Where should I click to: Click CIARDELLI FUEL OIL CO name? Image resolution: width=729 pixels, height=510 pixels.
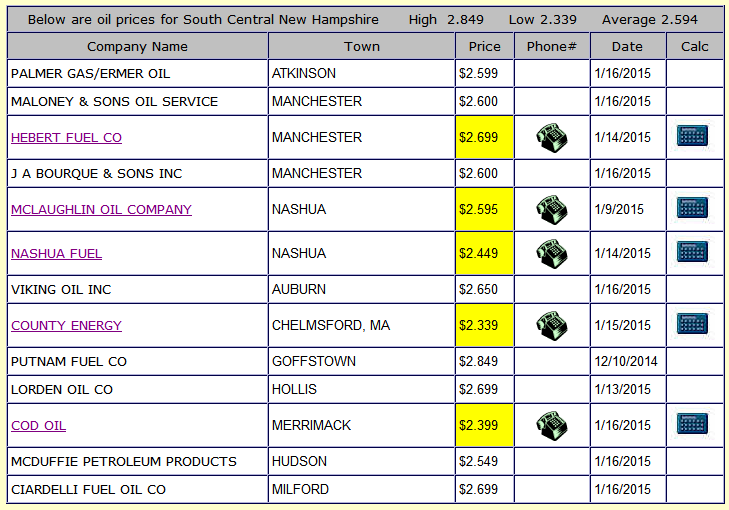(x=88, y=490)
